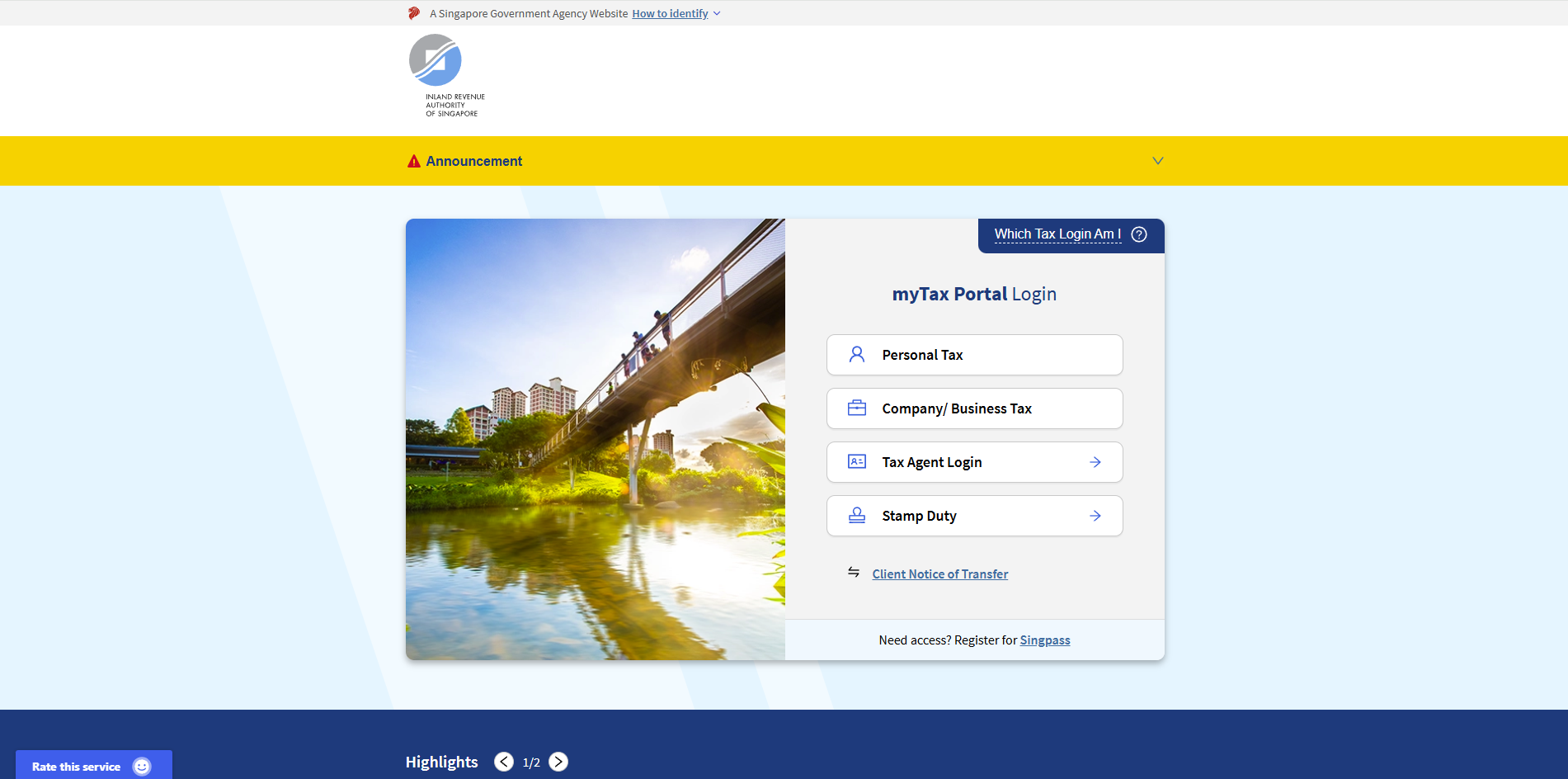Click the transfer arrows icon
Screen dimensions: 1568x779
click(854, 572)
